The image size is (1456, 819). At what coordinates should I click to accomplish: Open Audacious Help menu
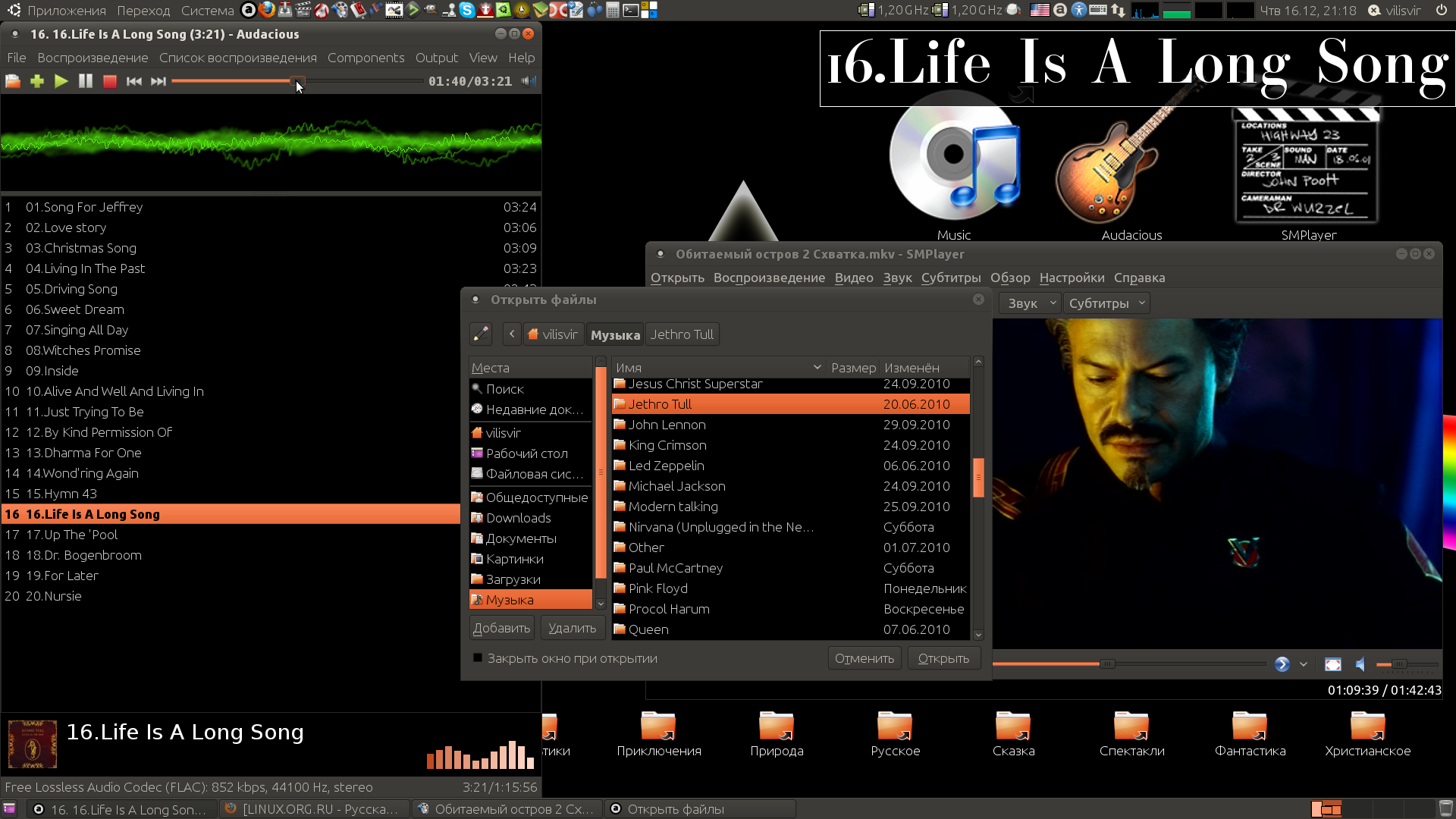click(521, 58)
